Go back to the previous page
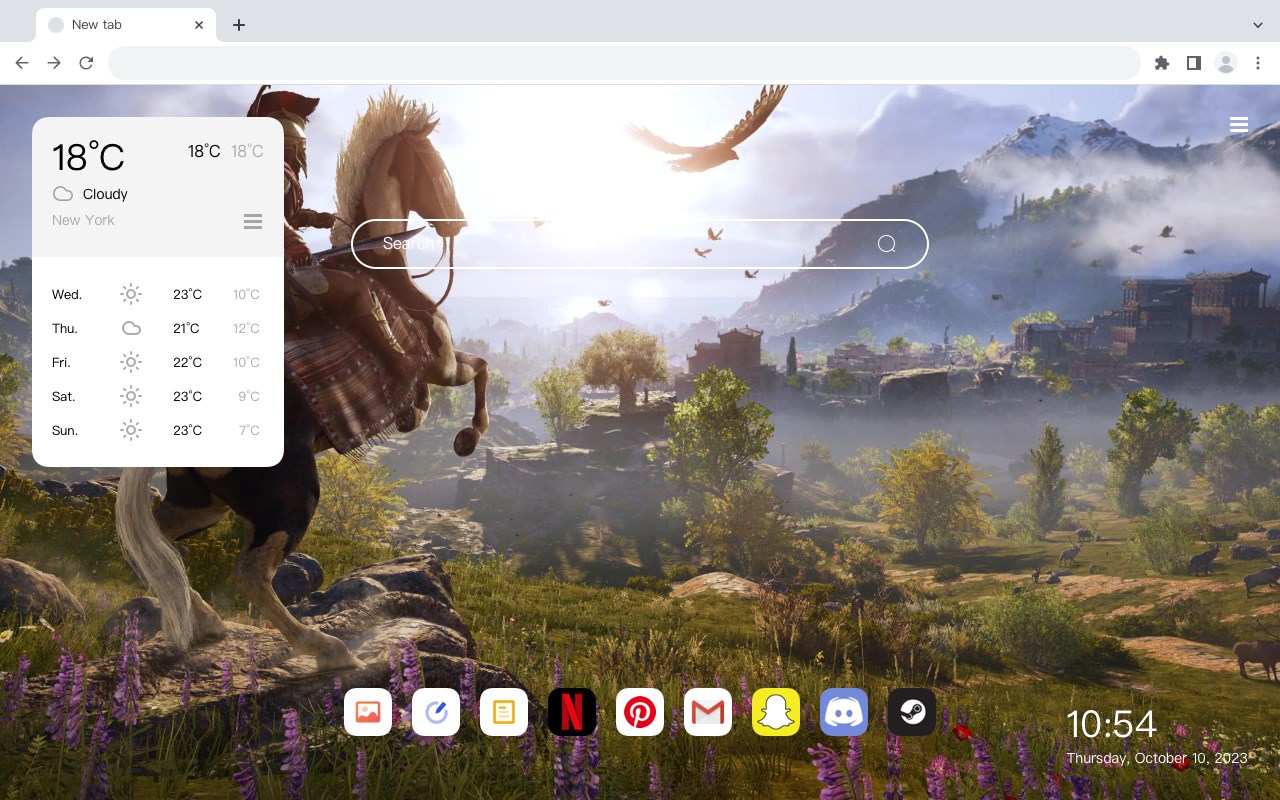1280x800 pixels. tap(22, 63)
